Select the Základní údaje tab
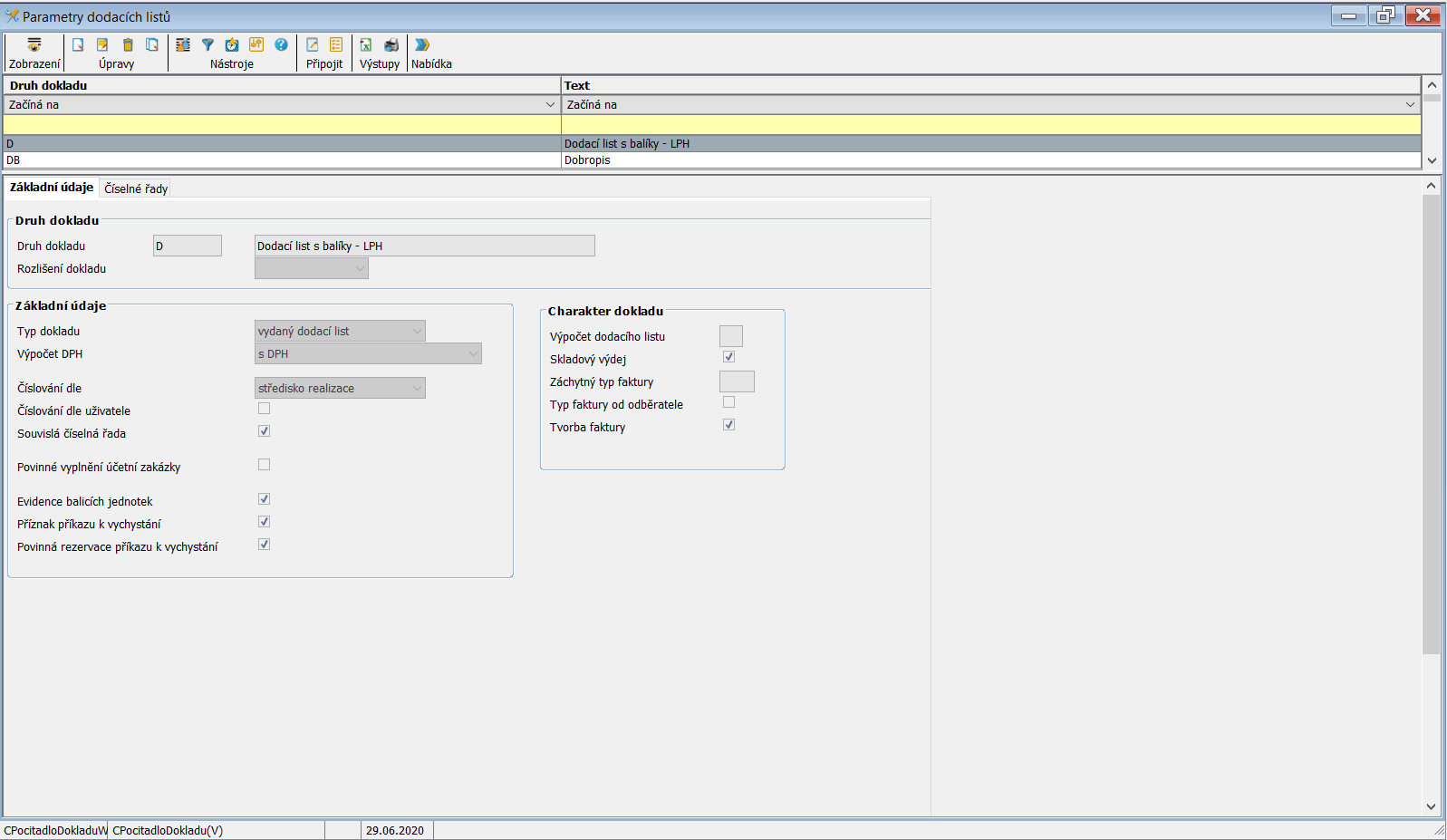Screen dimensions: 1447x840 52,188
